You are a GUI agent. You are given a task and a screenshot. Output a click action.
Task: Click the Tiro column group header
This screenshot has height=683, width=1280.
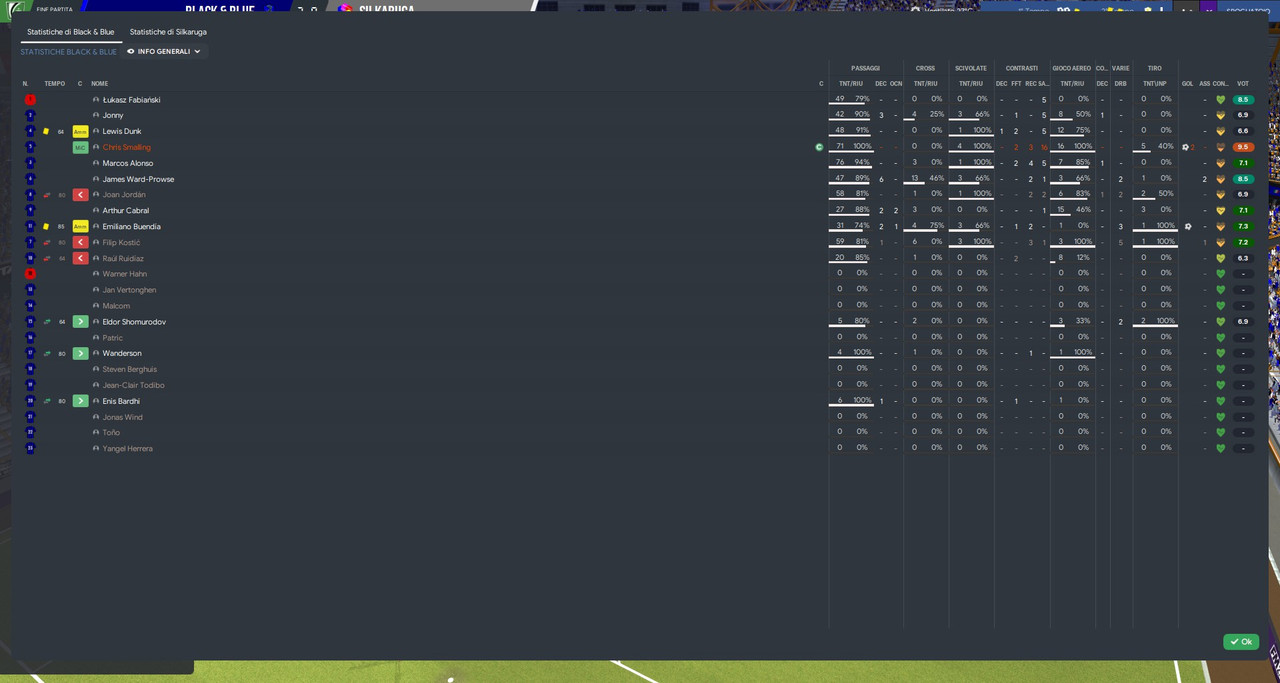tap(1155, 69)
